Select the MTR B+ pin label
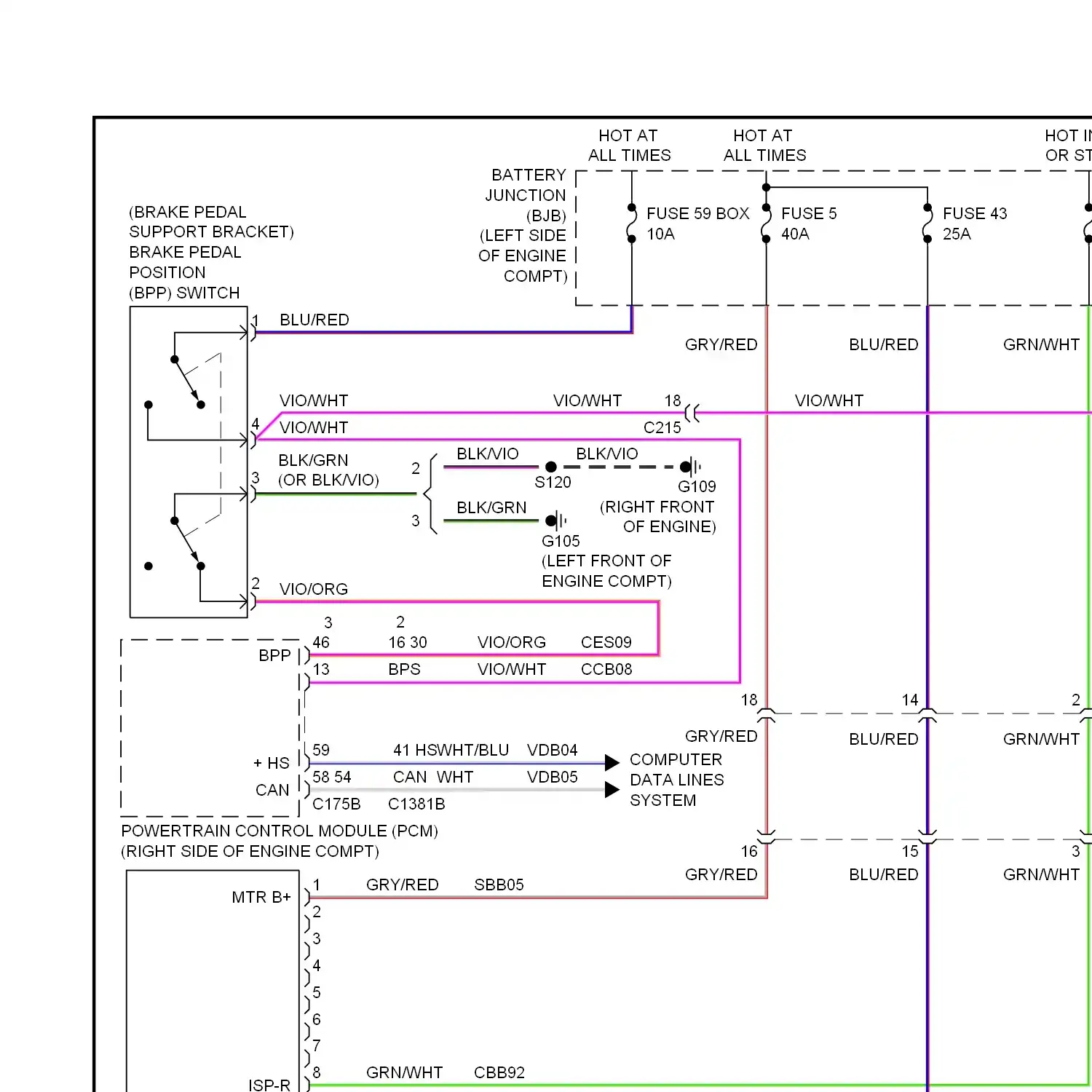Viewport: 1092px width, 1092px height. click(x=261, y=897)
